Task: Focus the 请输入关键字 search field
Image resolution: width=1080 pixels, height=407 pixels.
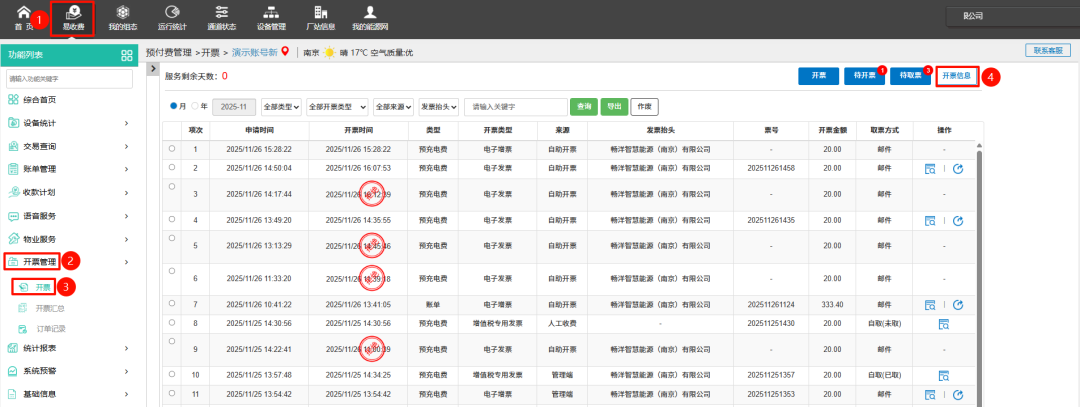Action: point(516,107)
